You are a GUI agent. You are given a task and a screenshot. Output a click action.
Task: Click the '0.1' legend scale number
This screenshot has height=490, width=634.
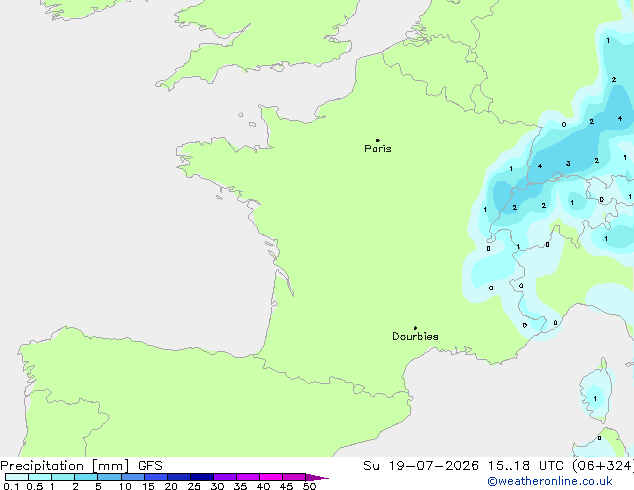[x=11, y=486]
